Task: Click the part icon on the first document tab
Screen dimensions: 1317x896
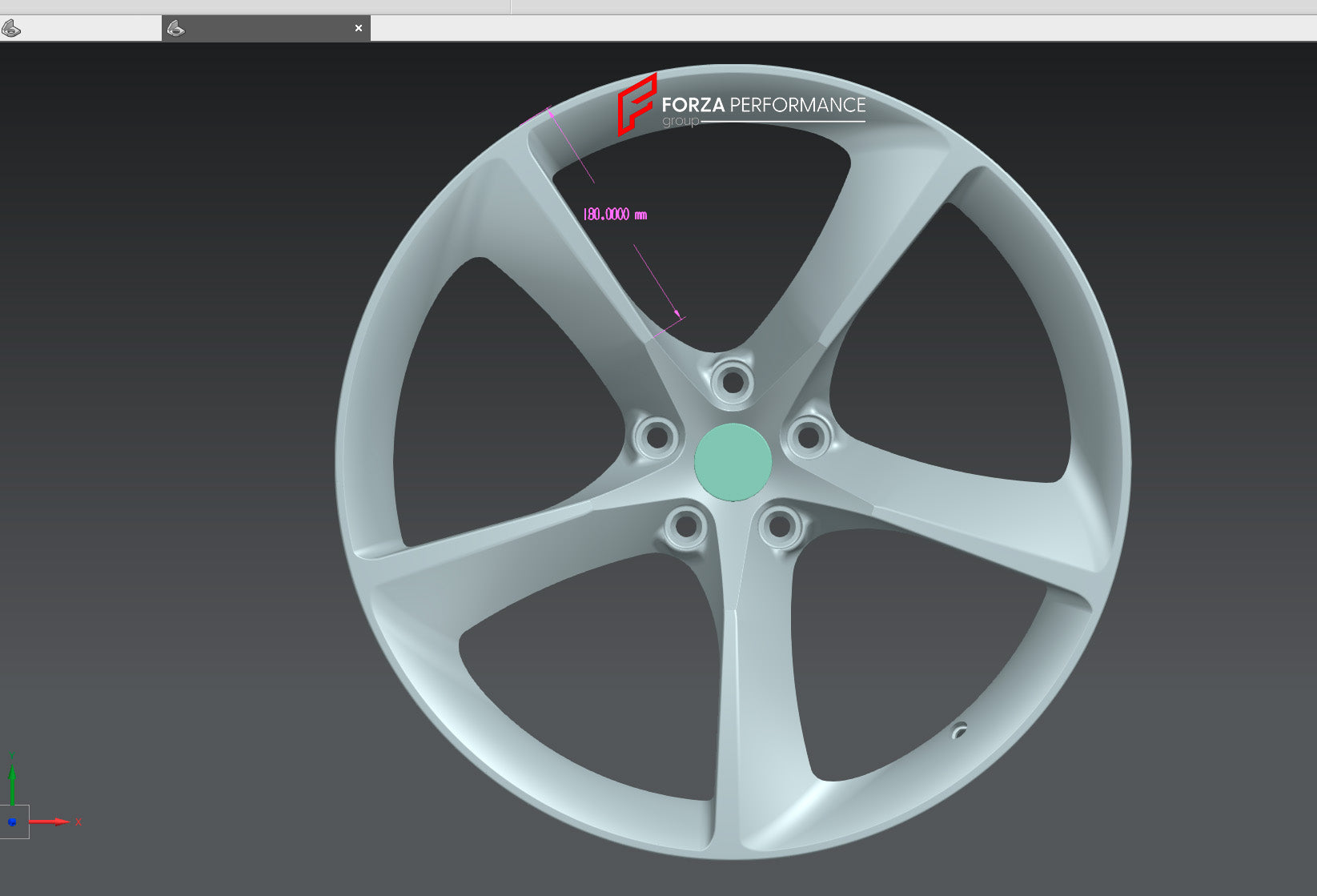Action: (x=11, y=29)
